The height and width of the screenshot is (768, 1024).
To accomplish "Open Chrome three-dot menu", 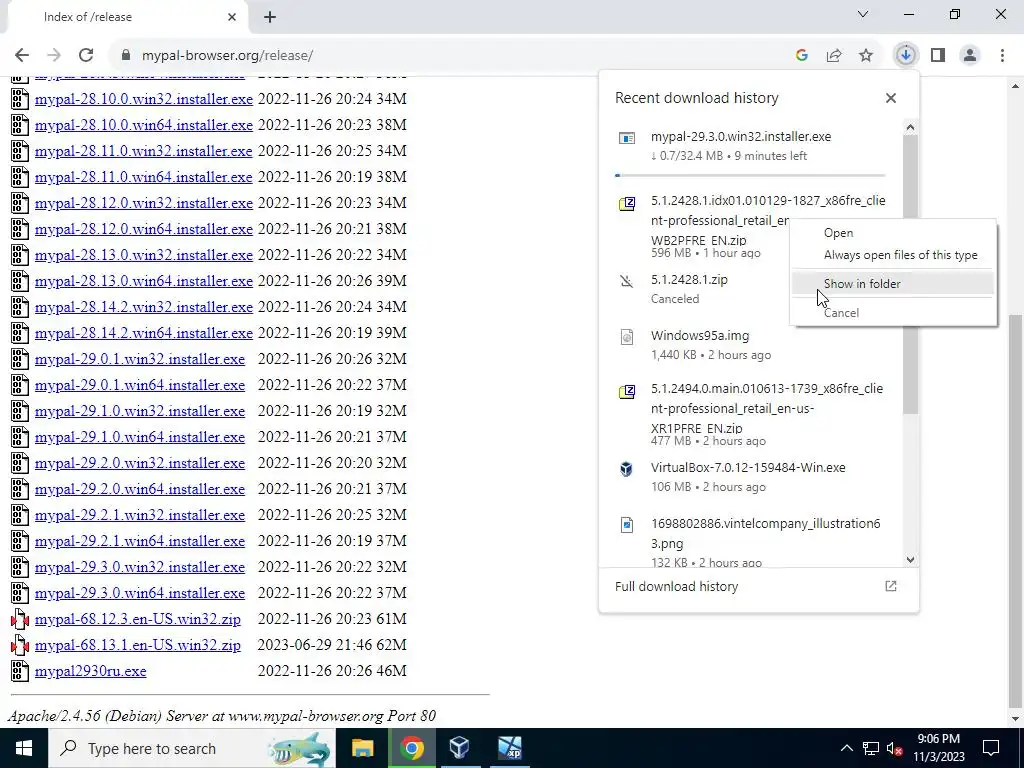I will (1002, 56).
